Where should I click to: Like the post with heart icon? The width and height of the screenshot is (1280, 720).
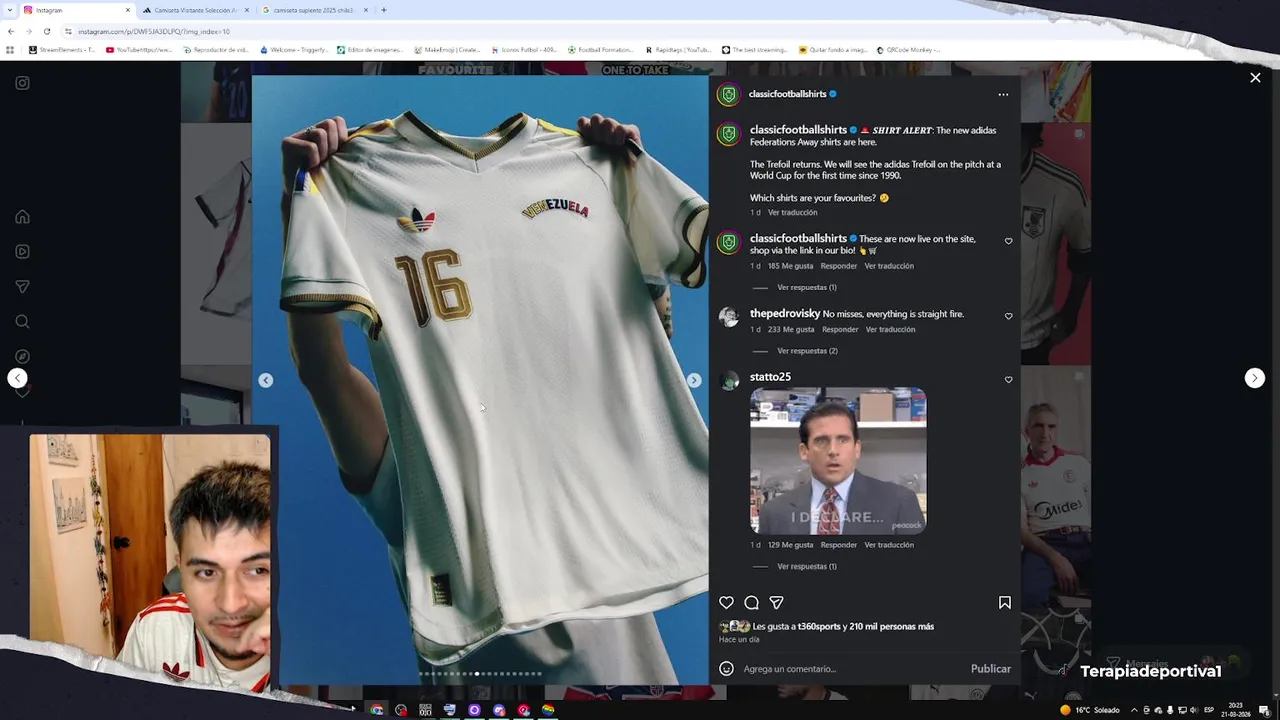(x=726, y=602)
